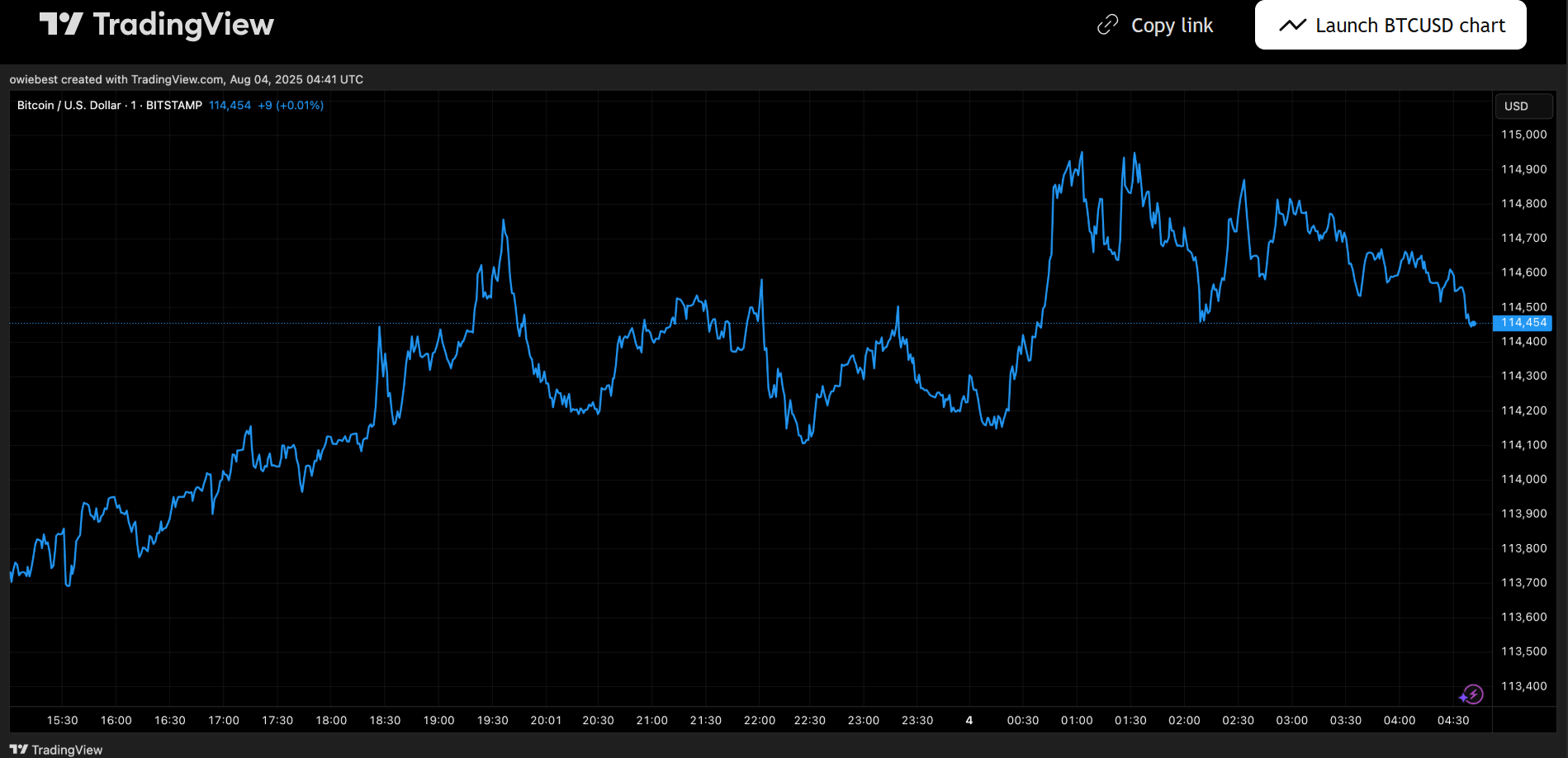Click the purple lightning bolt icon

[x=1472, y=694]
